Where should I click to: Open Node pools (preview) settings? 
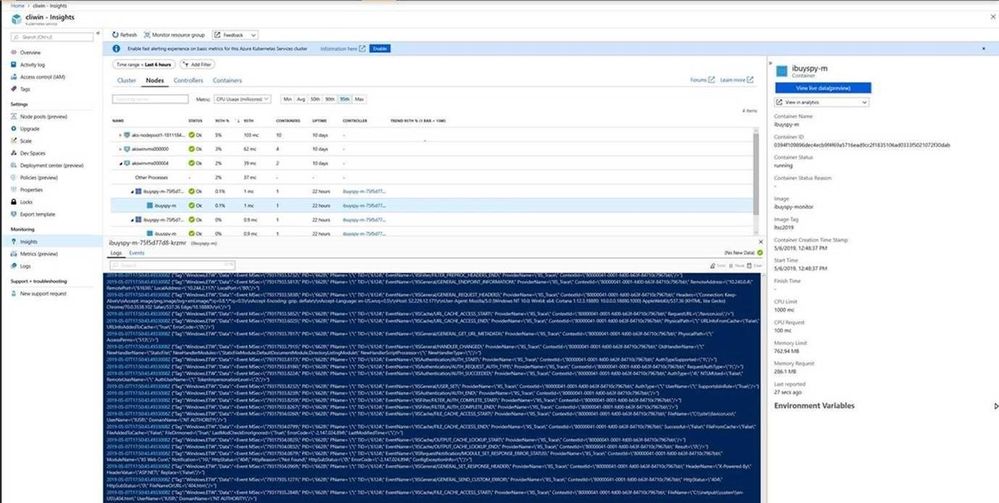(43, 117)
